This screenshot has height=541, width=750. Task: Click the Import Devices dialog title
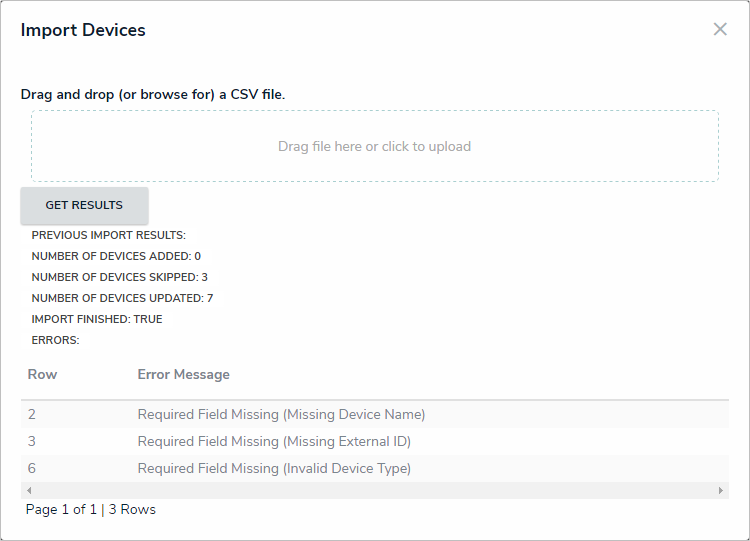[x=83, y=30]
